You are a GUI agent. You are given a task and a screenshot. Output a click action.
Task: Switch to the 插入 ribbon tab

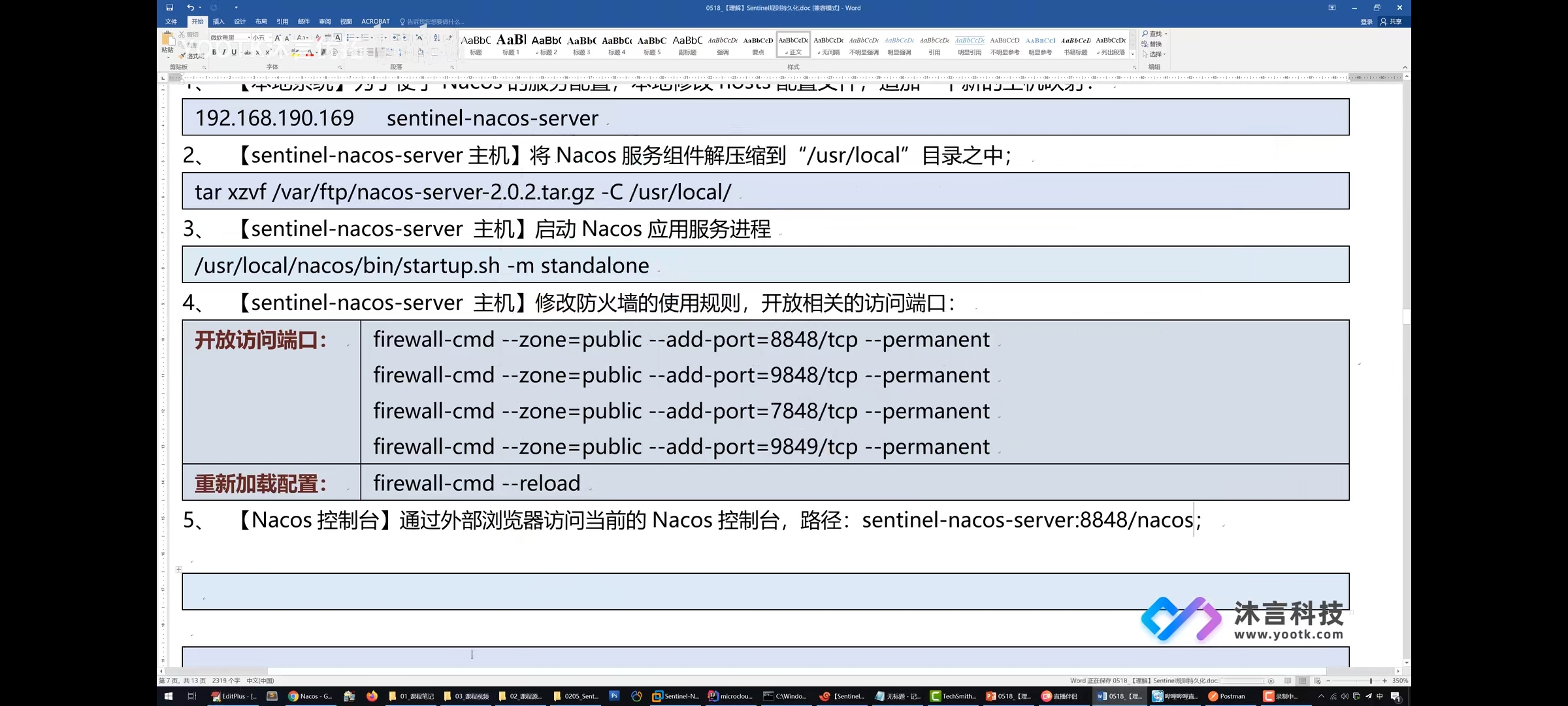[x=219, y=22]
